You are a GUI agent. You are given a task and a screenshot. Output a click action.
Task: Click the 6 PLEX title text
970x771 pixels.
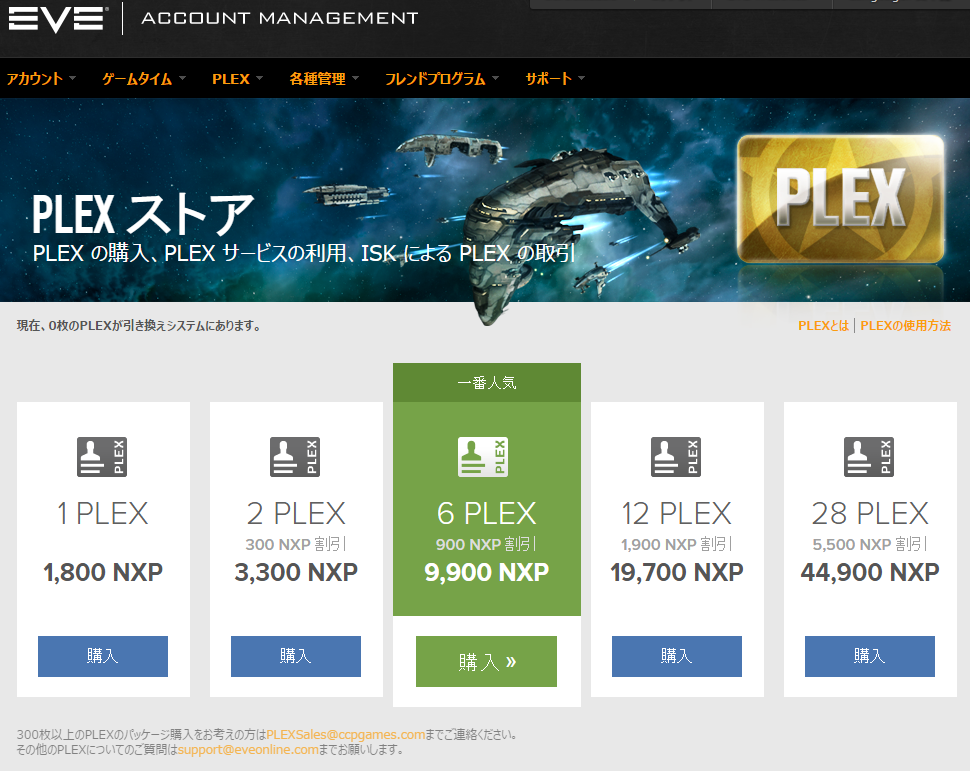point(487,514)
